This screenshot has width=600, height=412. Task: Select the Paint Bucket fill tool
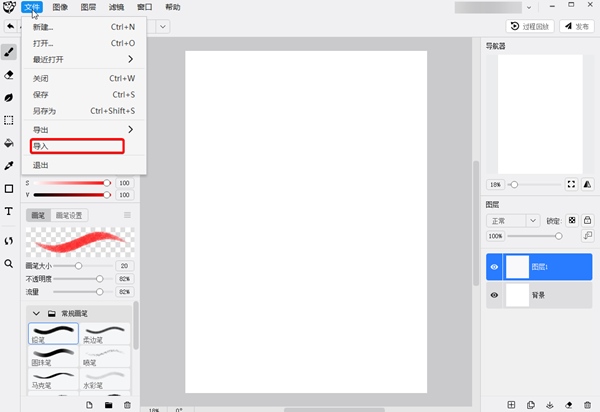coord(9,143)
